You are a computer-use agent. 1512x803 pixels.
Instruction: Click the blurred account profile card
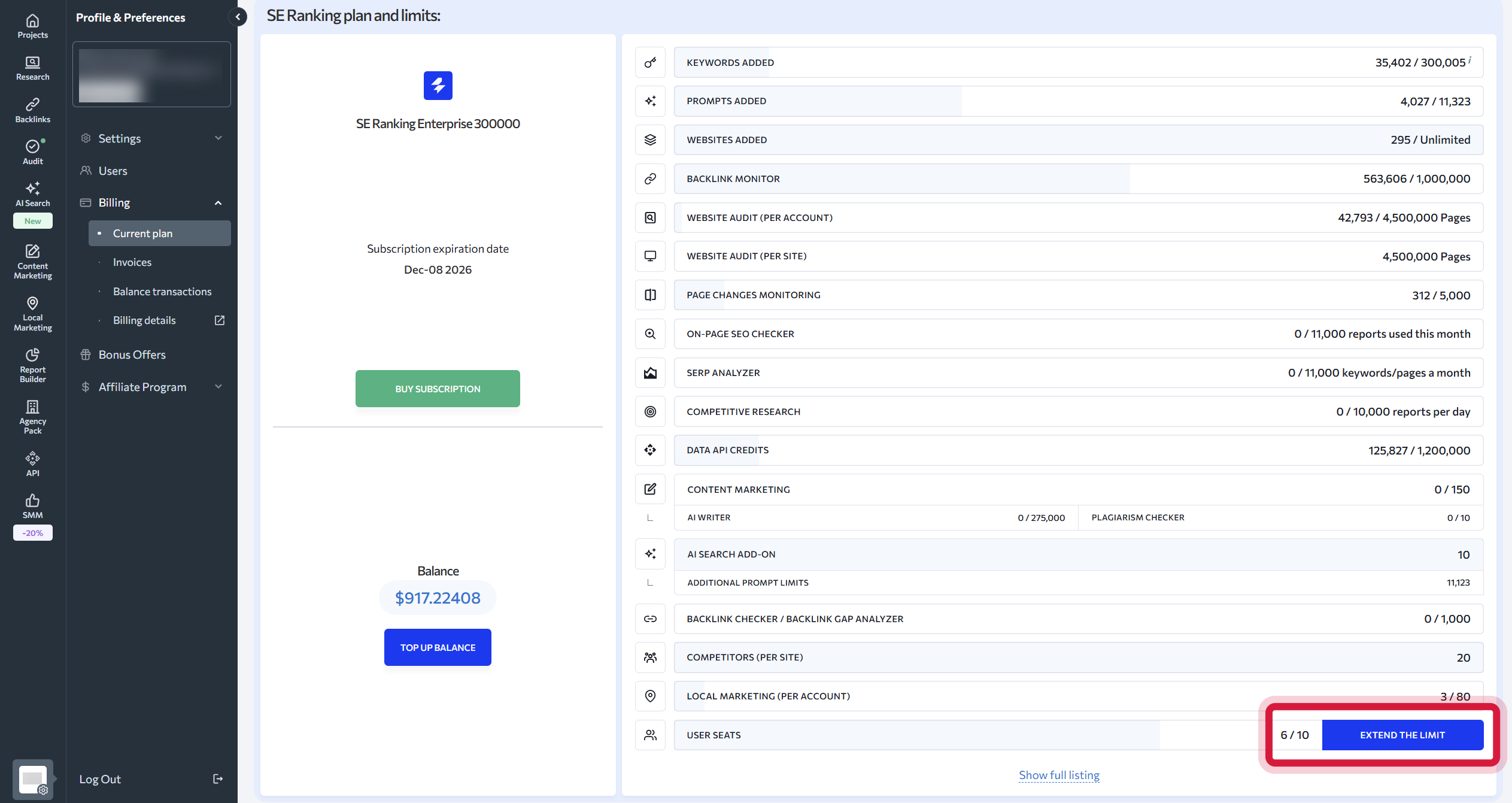(151, 74)
